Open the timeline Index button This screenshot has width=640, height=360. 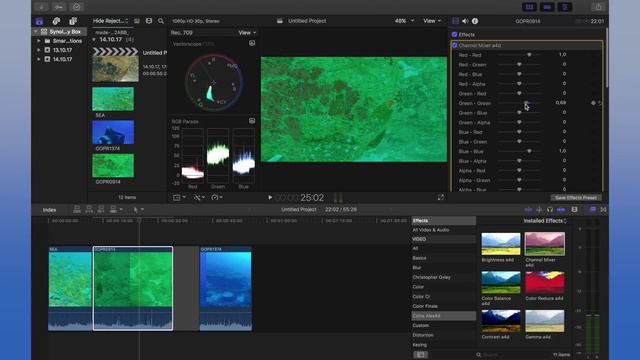click(x=49, y=210)
